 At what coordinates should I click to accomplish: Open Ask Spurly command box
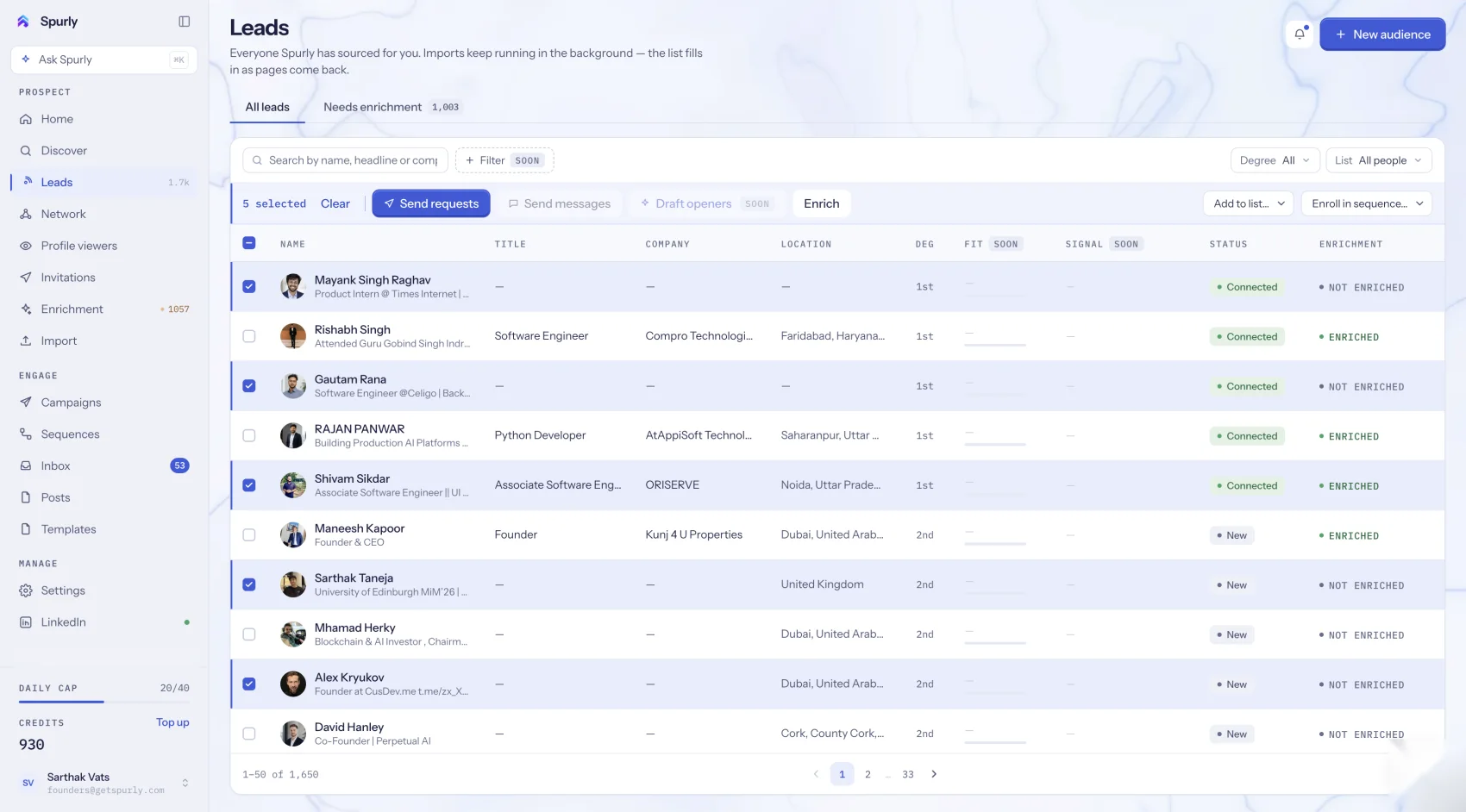point(103,59)
